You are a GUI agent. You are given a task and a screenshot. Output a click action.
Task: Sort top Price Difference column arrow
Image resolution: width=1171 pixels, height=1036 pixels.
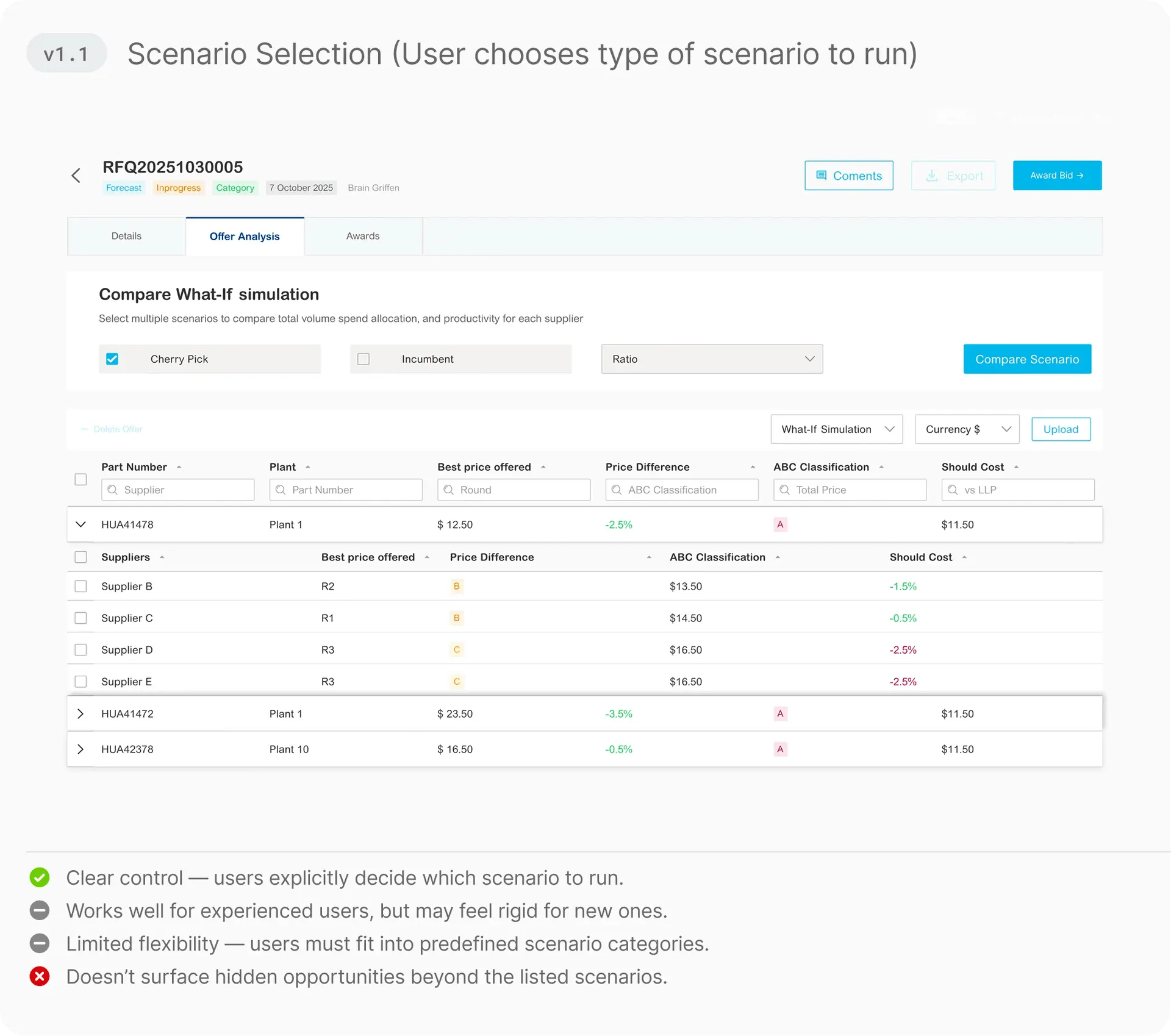[753, 467]
